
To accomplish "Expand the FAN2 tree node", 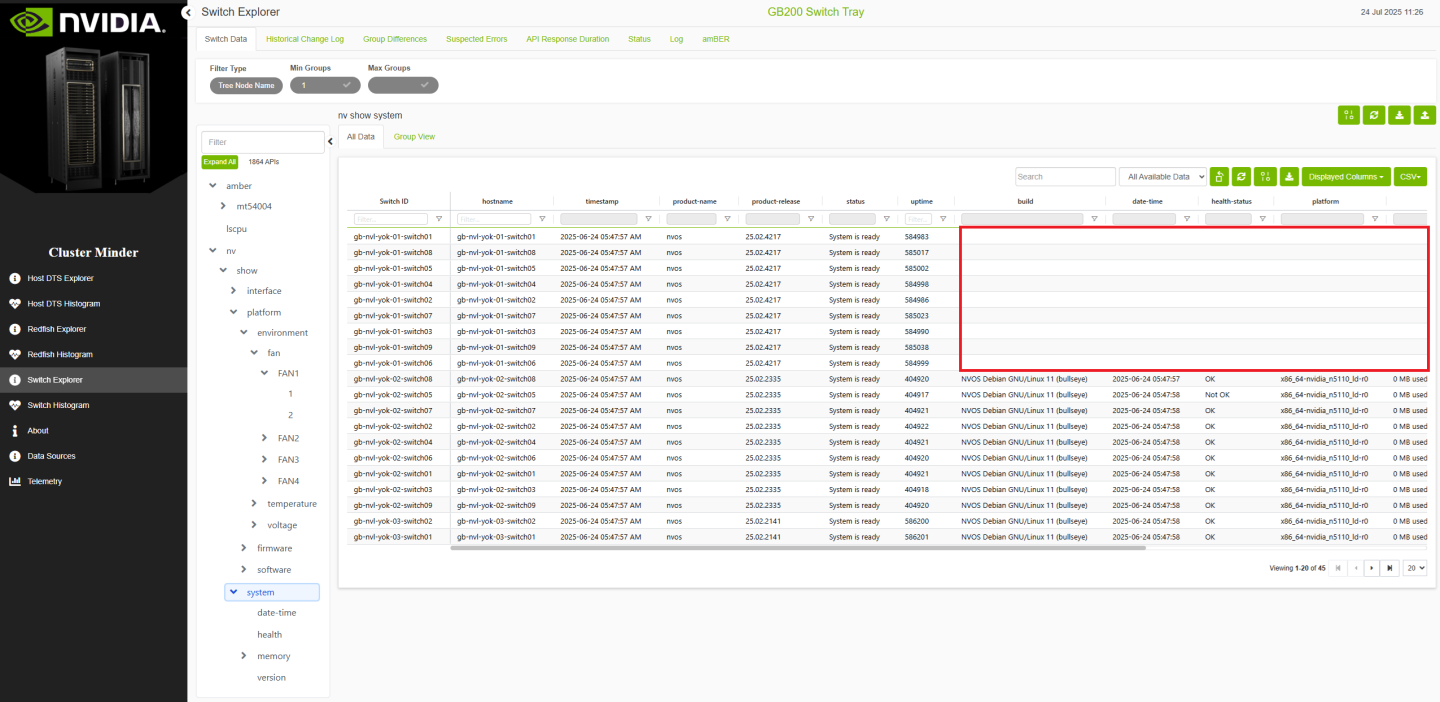I will (264, 438).
